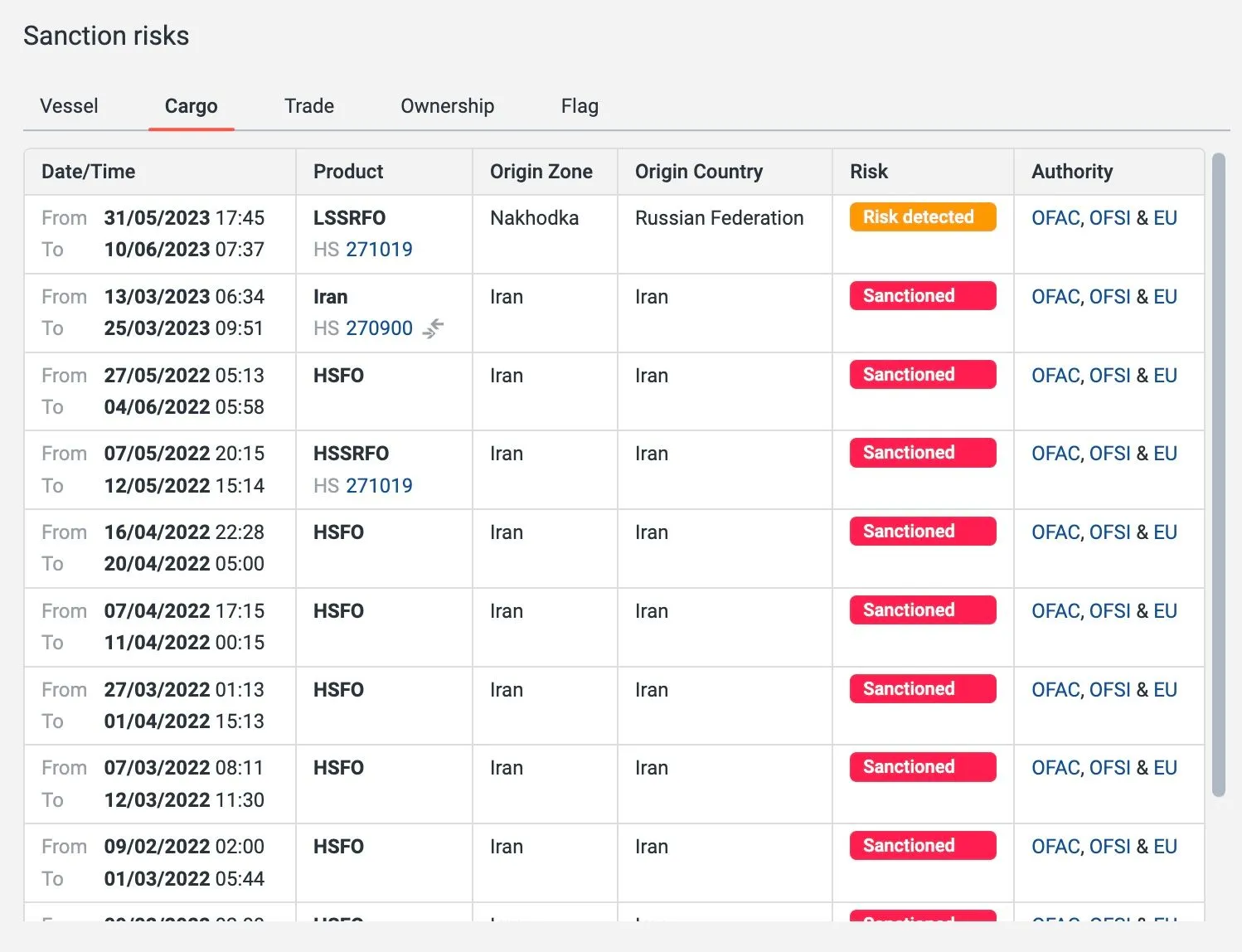
Task: Click Sanctioned badge in the 27/05/2022 row
Action: (x=923, y=375)
